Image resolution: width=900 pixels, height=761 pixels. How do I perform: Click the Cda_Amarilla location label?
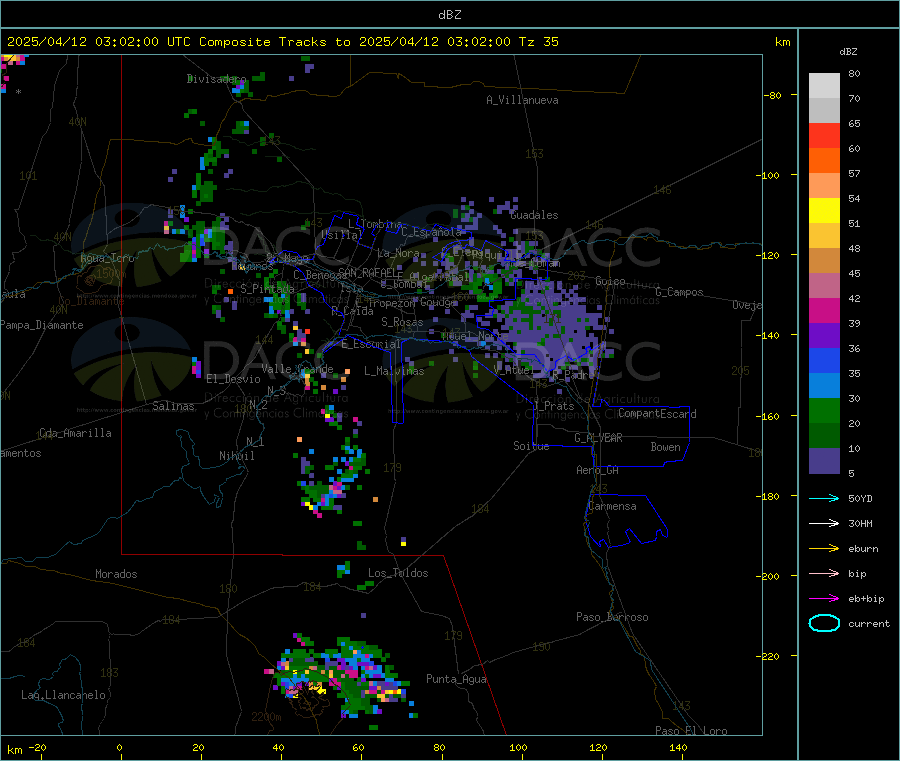tap(75, 433)
